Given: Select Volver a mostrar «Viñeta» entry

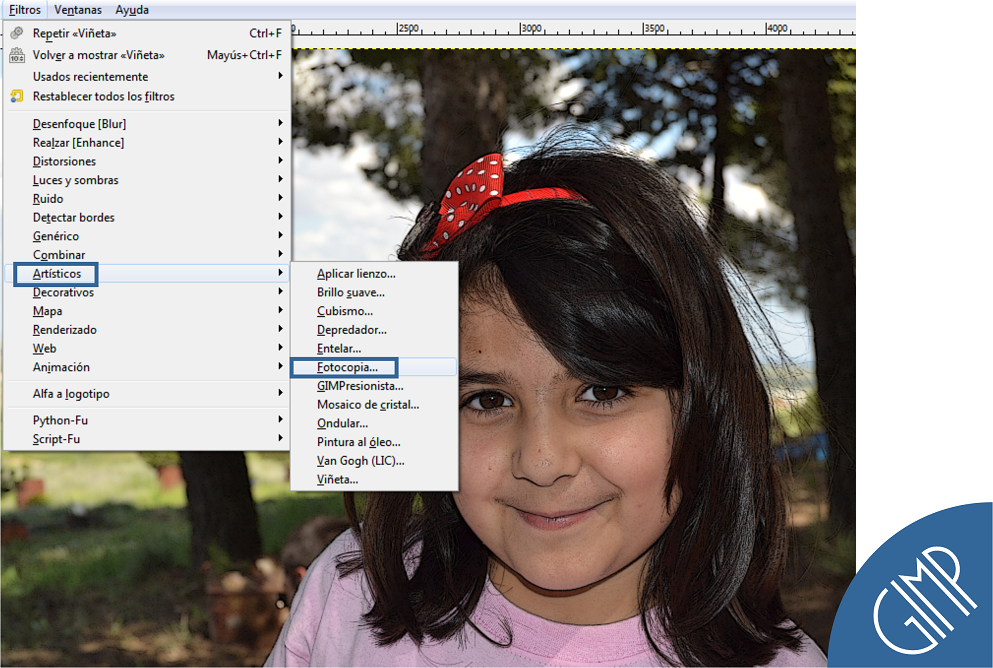Looking at the screenshot, I should pos(147,55).
